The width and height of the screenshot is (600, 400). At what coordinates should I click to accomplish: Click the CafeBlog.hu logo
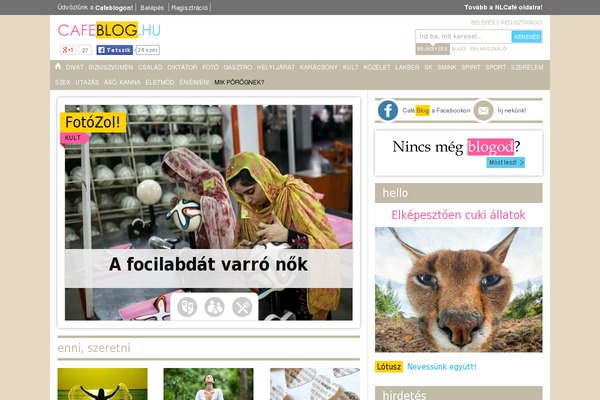click(x=109, y=30)
